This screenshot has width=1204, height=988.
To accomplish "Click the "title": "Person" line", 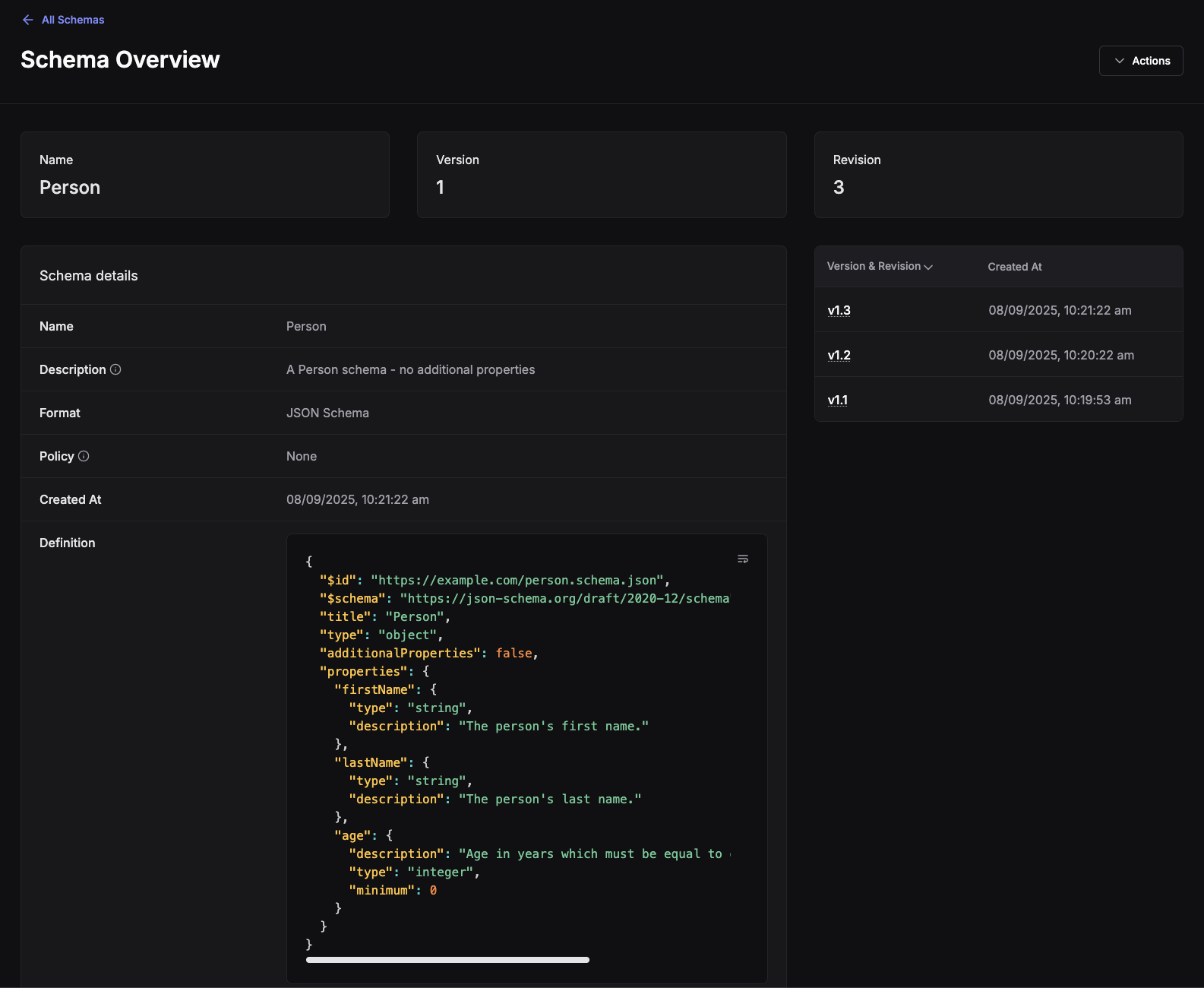I will point(385,616).
